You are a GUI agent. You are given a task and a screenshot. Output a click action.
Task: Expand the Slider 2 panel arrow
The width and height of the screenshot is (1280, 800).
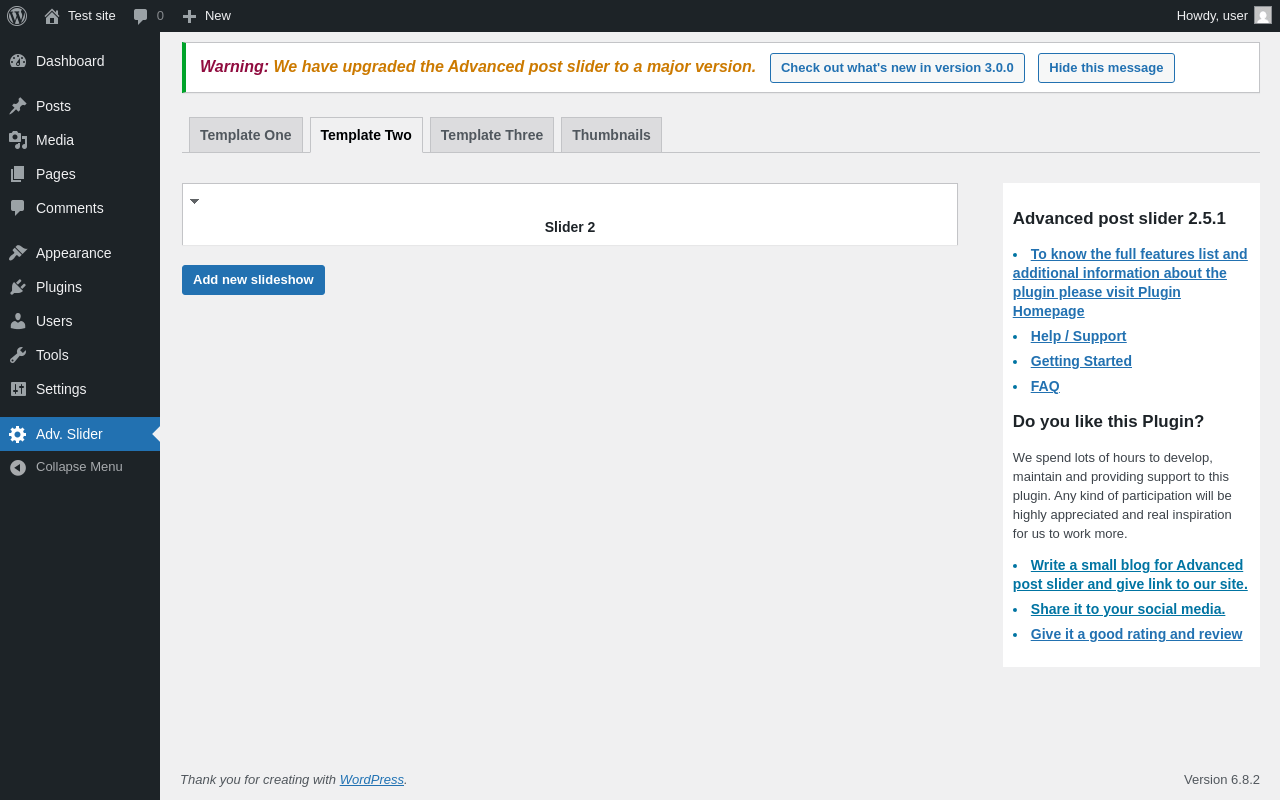point(194,201)
